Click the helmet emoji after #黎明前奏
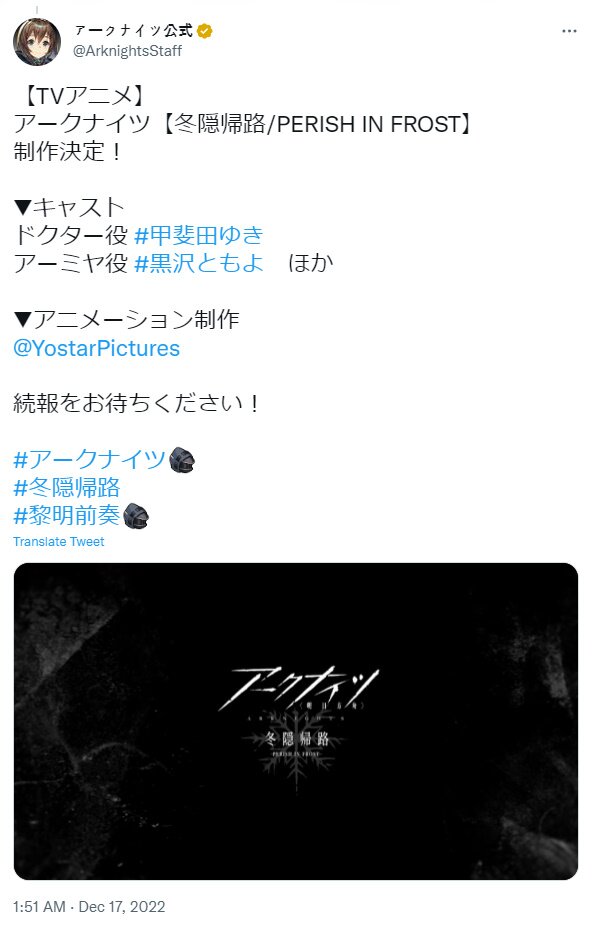 (x=135, y=515)
